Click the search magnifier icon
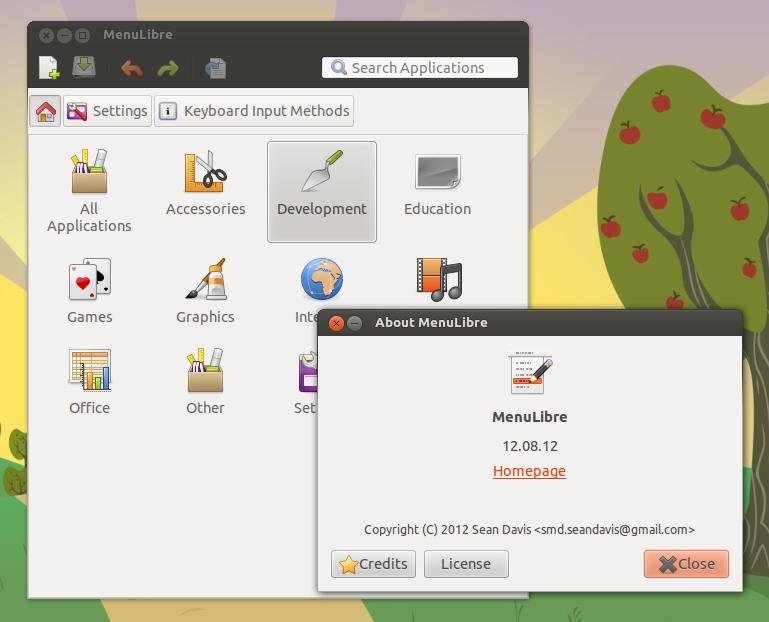 [338, 67]
